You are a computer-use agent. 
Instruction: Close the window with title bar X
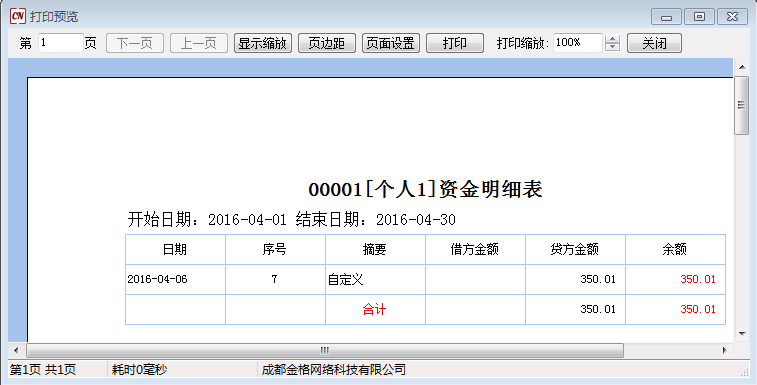click(732, 17)
